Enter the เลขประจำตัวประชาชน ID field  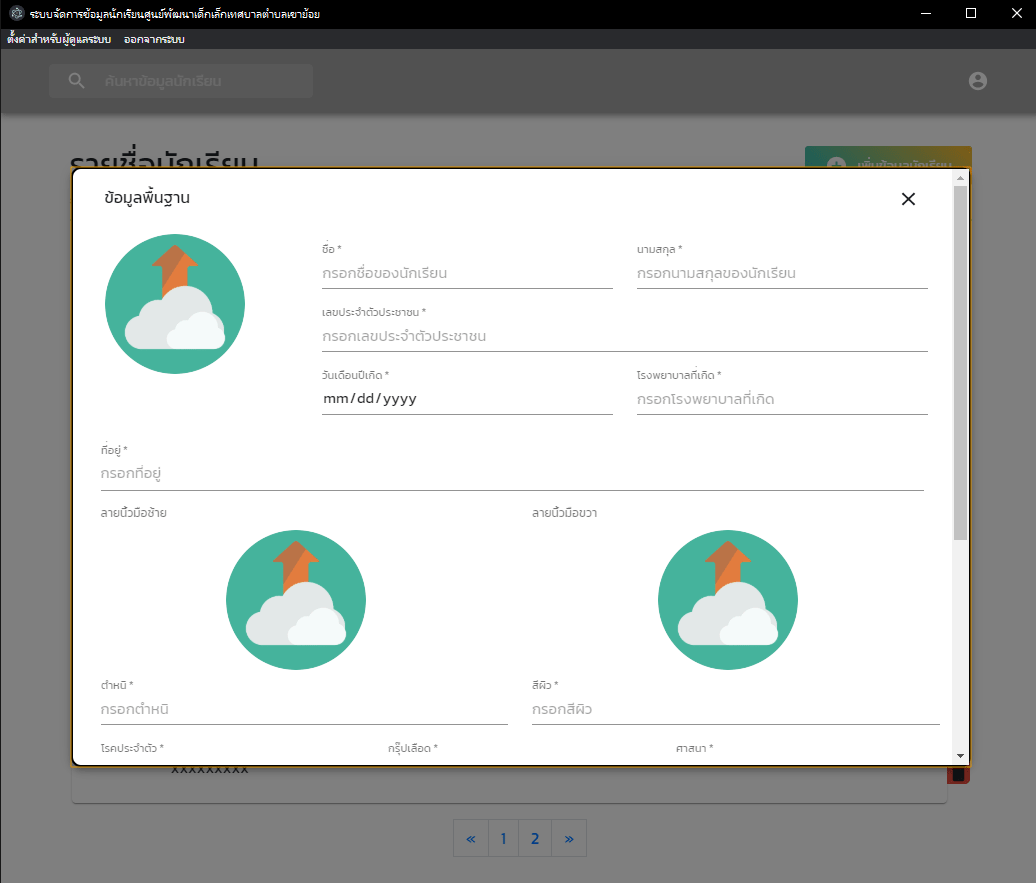point(624,336)
